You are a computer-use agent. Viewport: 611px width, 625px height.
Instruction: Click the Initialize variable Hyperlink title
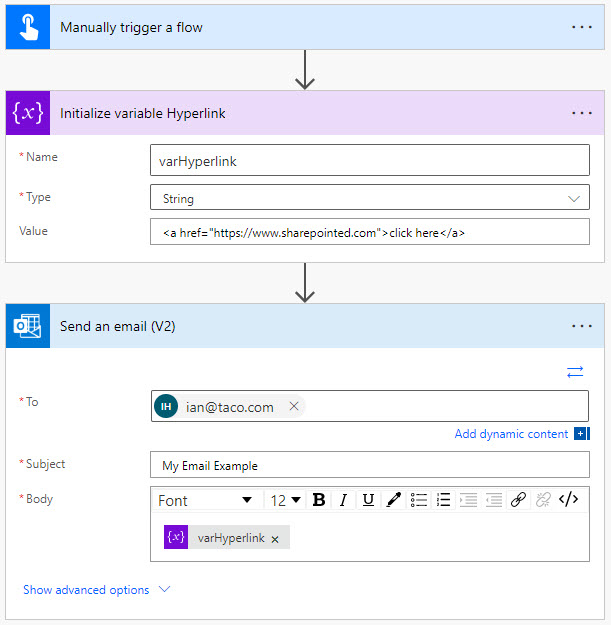(142, 113)
